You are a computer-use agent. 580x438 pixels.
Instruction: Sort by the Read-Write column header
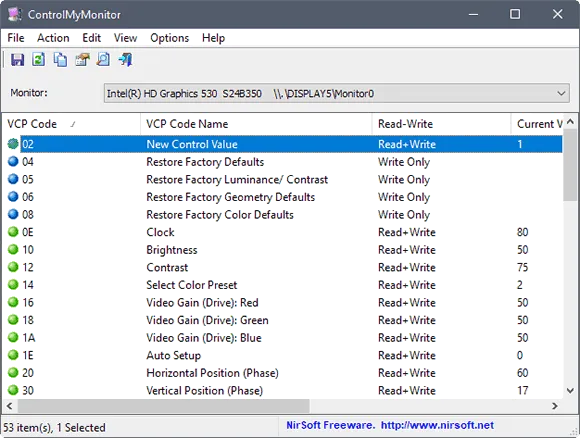pyautogui.click(x=441, y=124)
